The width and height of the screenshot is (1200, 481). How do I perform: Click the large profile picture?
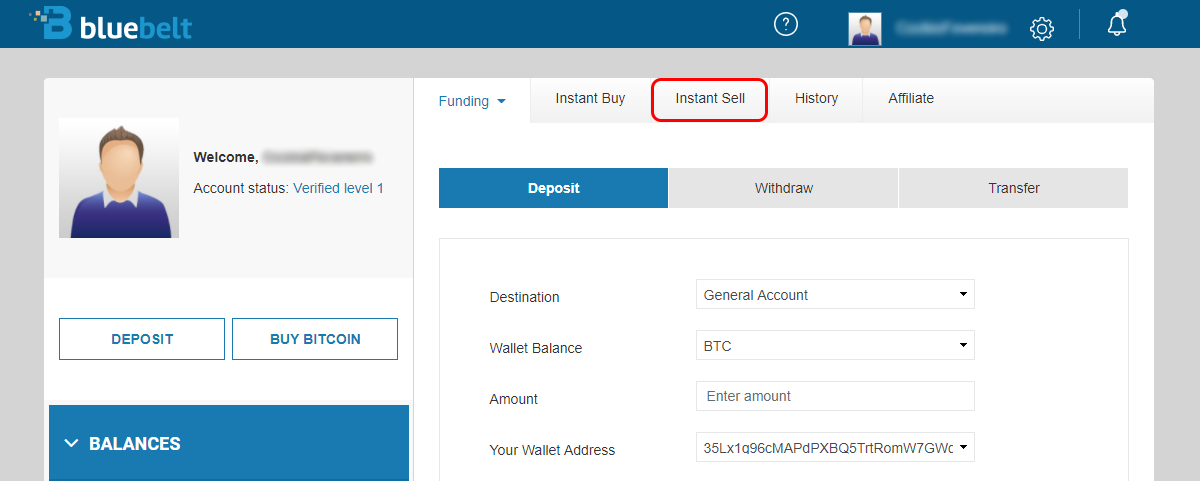(119, 178)
